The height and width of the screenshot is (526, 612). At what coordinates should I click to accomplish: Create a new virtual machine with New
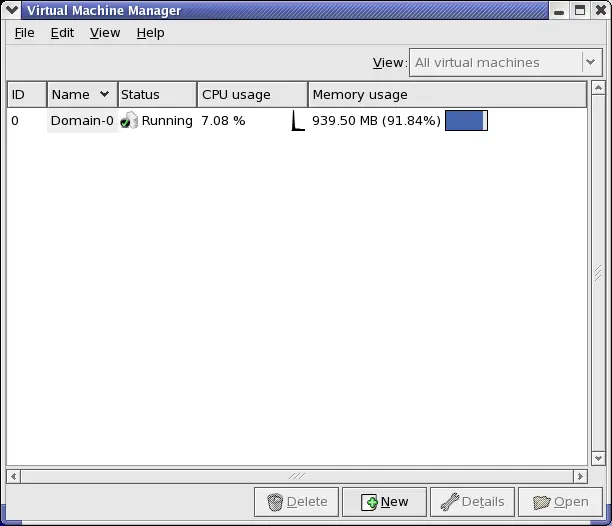click(384, 502)
